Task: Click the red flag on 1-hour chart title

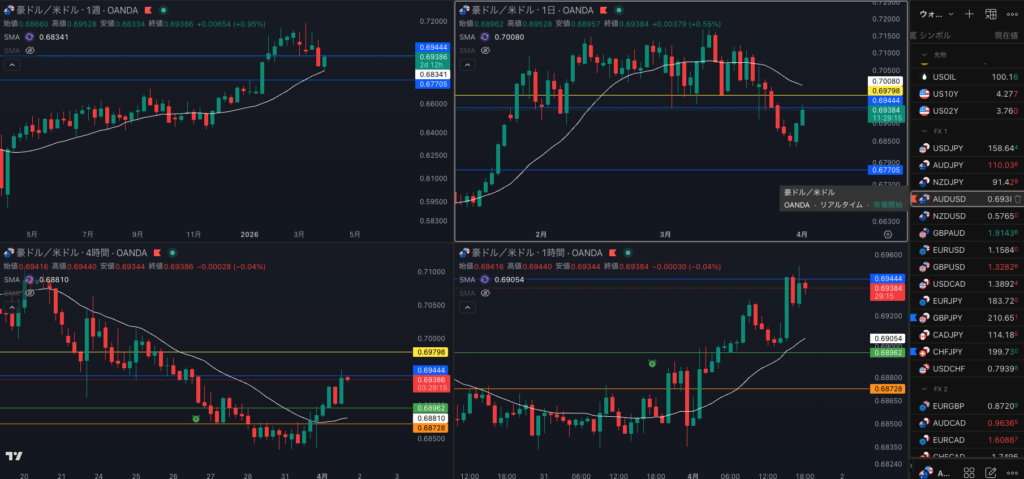Action: [x=612, y=253]
